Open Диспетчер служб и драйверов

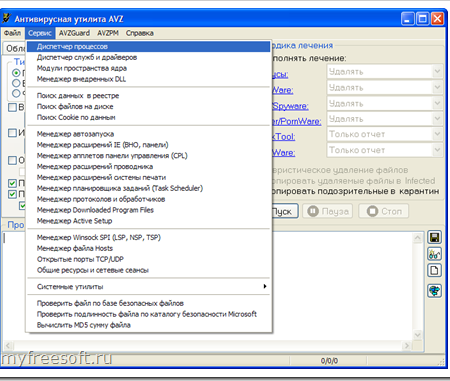149,57
